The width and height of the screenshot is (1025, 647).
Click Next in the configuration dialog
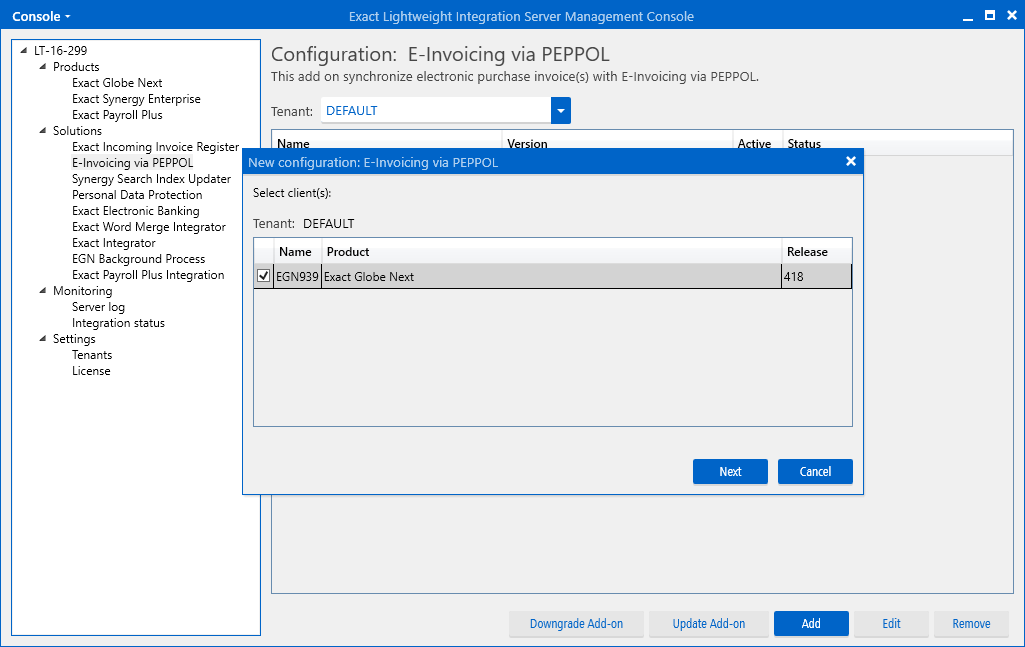pyautogui.click(x=730, y=471)
